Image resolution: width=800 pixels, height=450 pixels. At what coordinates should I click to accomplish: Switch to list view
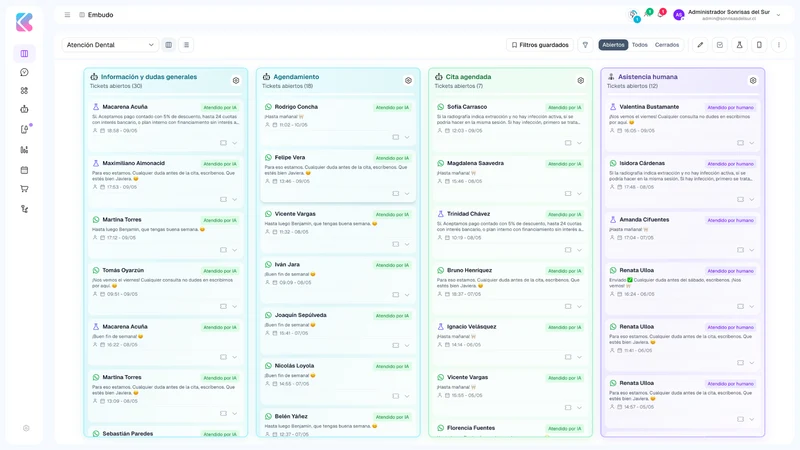tap(186, 45)
